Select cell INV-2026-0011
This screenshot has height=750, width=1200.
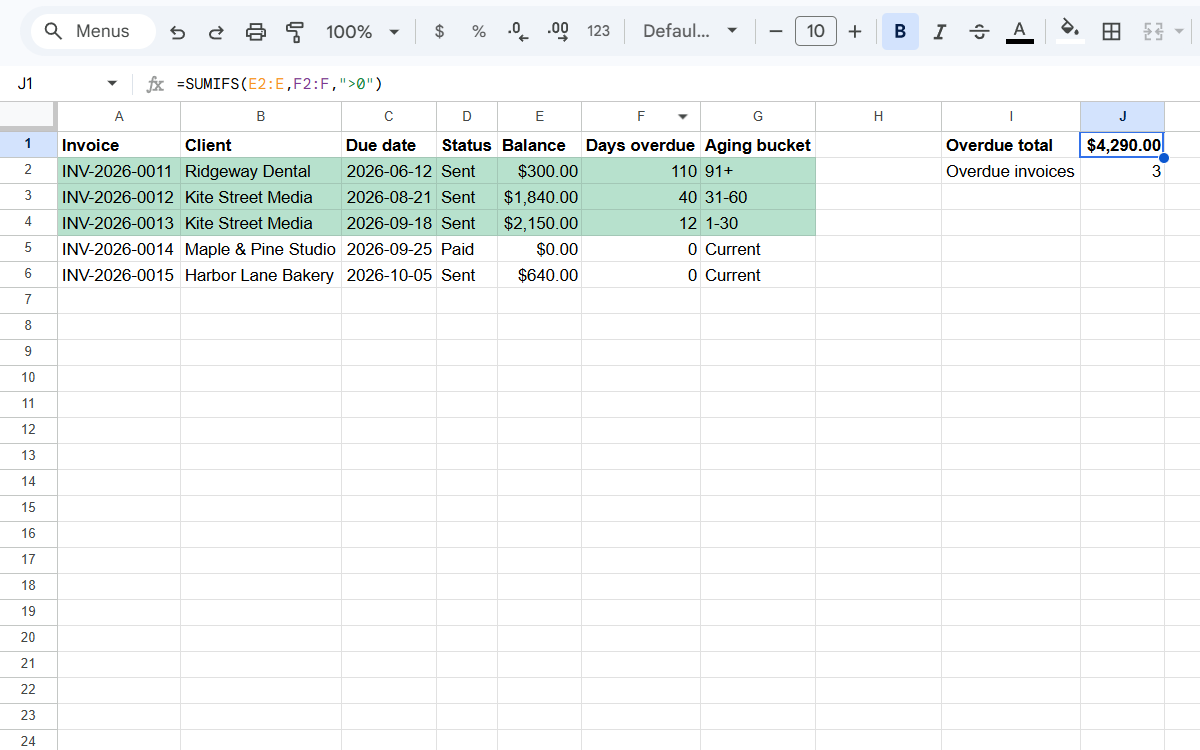(x=119, y=171)
